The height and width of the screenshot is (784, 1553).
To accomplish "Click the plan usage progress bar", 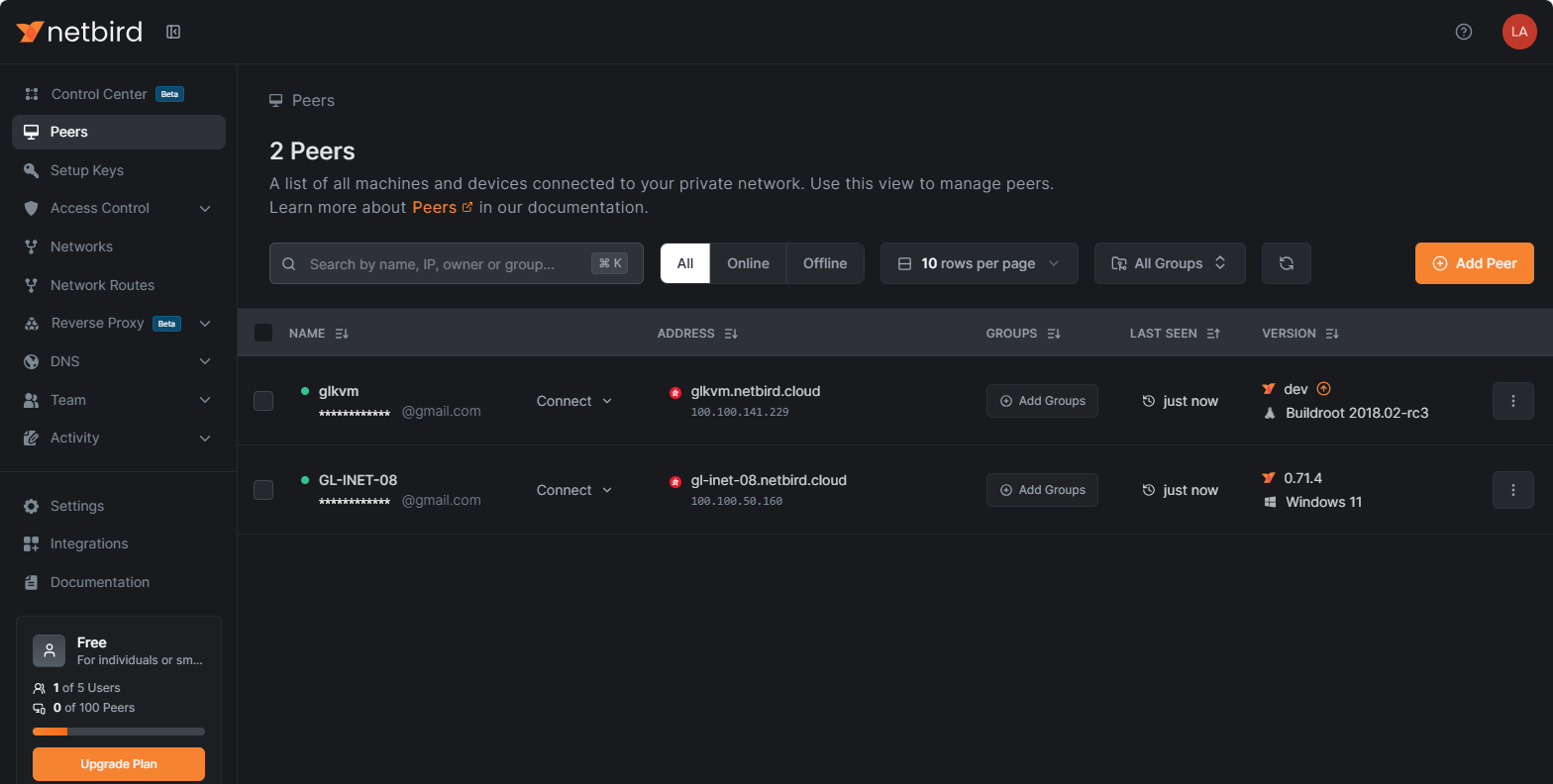I will coord(119,732).
